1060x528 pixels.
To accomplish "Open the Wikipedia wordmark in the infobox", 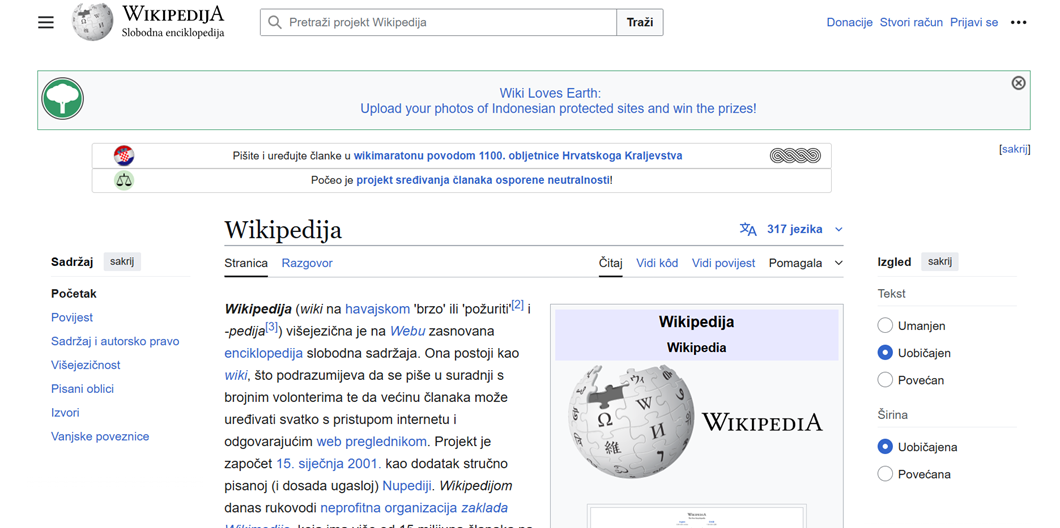I will click(763, 421).
